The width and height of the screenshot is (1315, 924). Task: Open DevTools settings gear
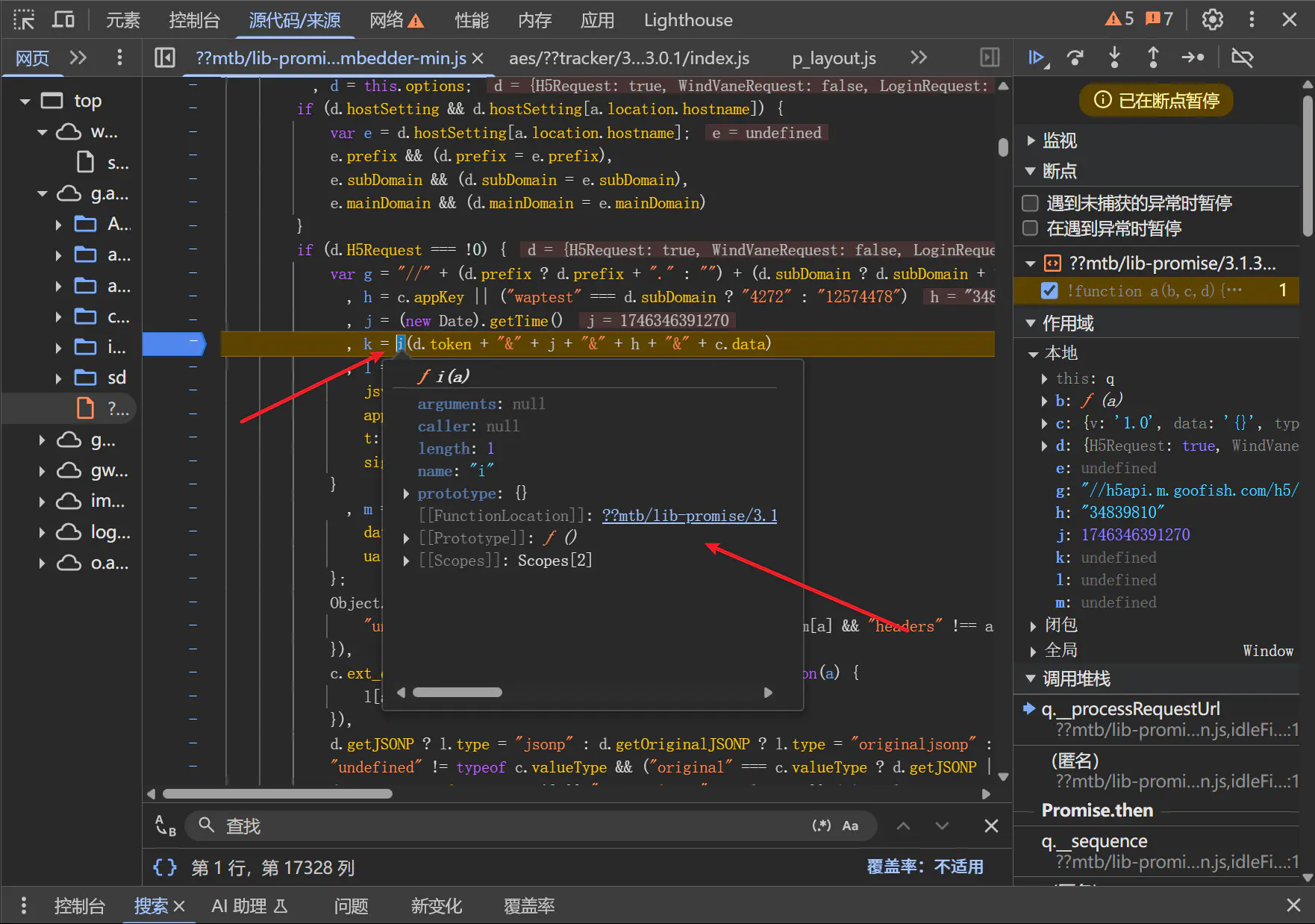[1213, 19]
